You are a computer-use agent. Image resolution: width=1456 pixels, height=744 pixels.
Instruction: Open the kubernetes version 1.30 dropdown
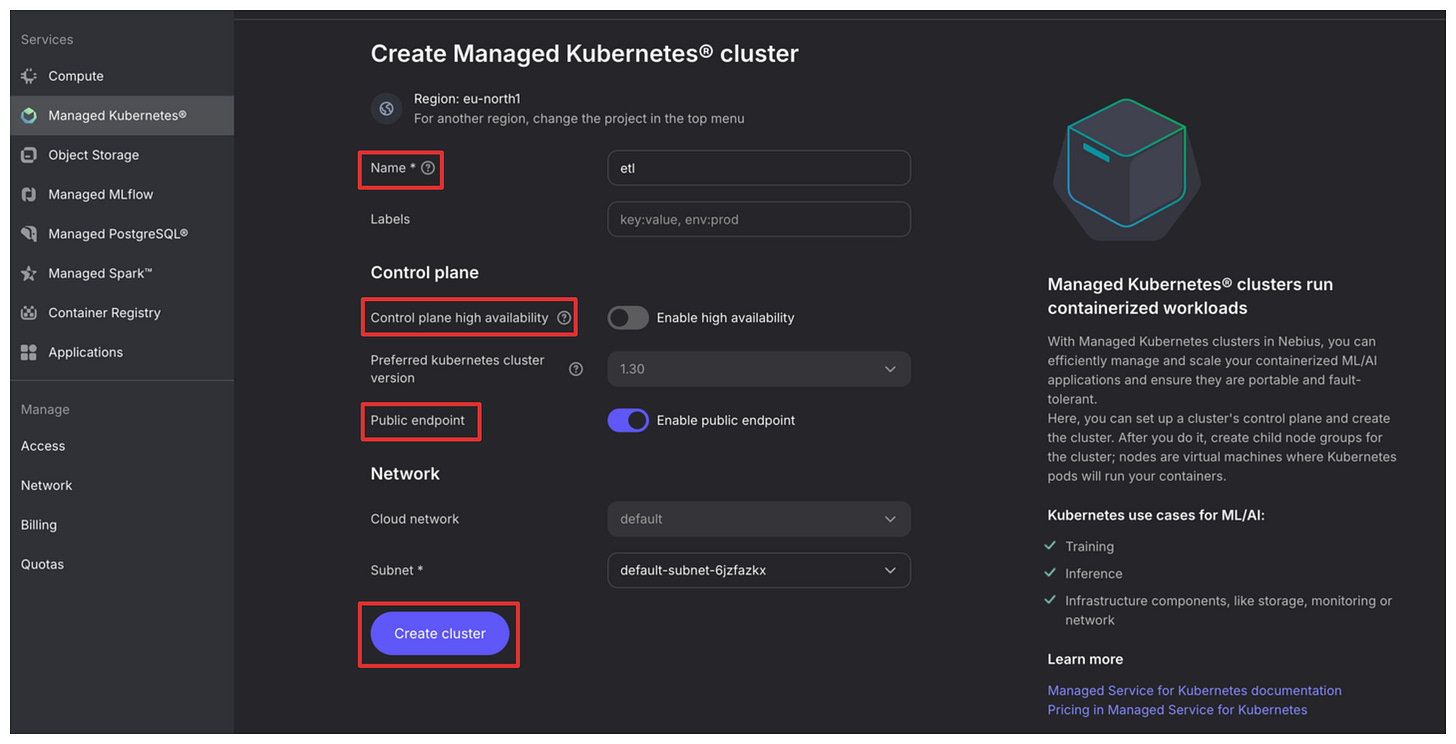[759, 369]
